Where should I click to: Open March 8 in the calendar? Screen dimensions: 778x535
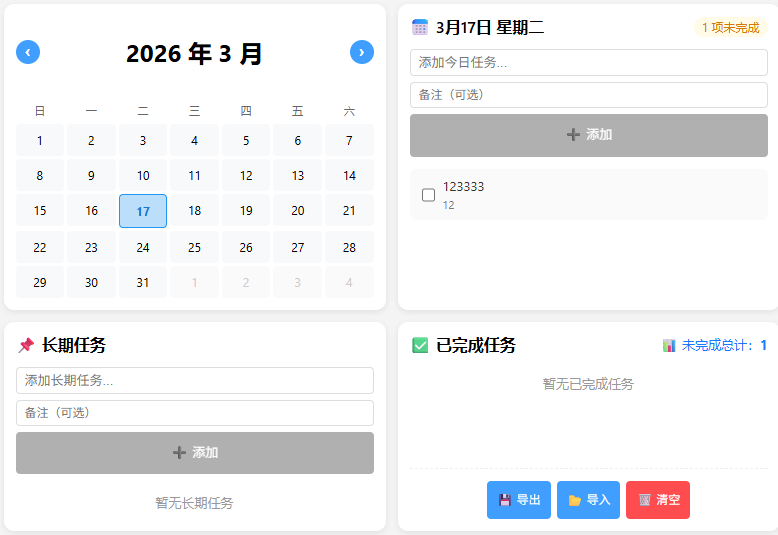[40, 176]
